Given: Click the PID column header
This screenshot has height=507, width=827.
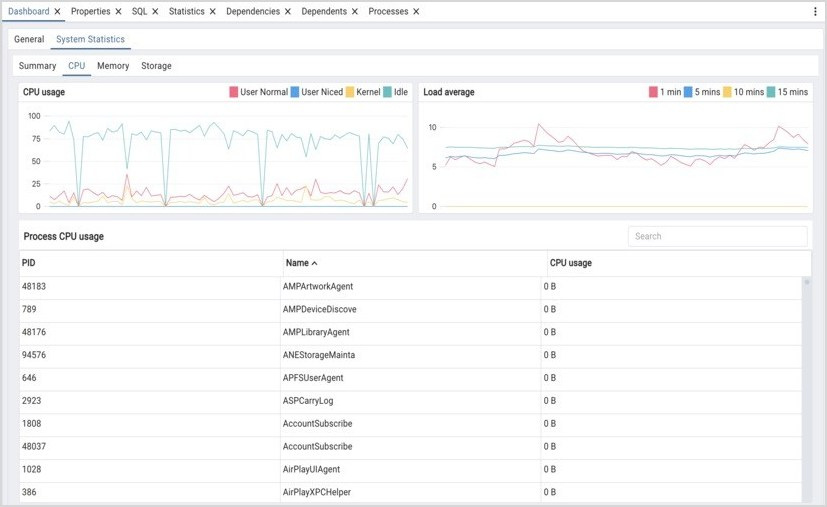Looking at the screenshot, I should 29,263.
